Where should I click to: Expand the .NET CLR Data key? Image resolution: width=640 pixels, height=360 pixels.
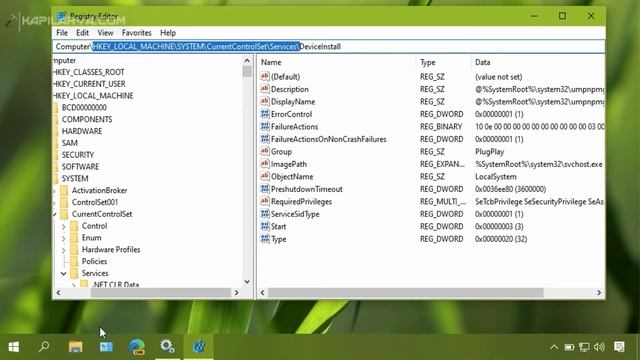point(73,284)
